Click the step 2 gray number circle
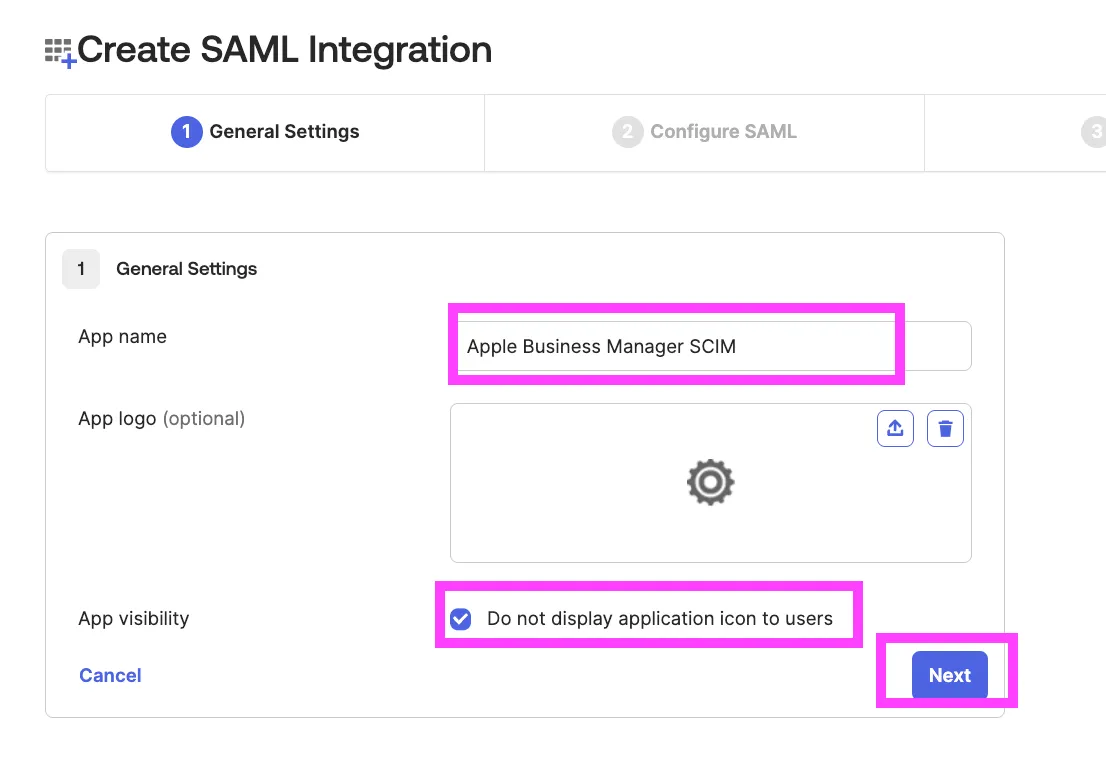The image size is (1106, 766). [x=627, y=132]
